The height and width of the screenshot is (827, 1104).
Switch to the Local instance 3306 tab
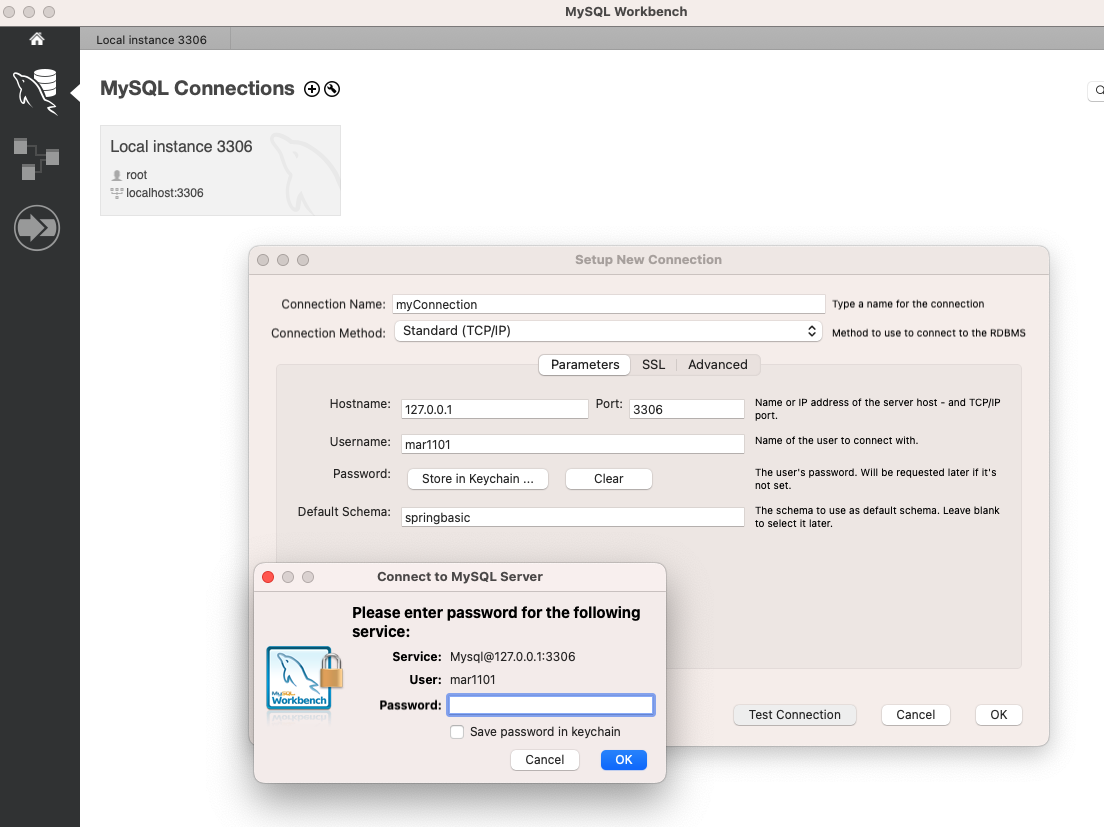click(151, 39)
